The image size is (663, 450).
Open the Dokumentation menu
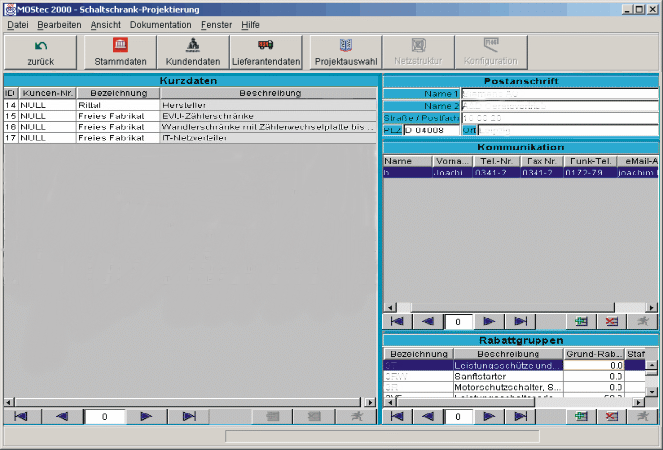click(161, 23)
